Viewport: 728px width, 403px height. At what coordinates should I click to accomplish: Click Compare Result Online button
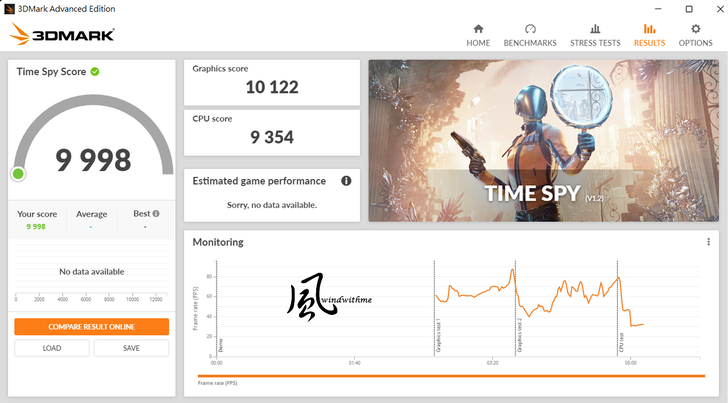coord(91,326)
